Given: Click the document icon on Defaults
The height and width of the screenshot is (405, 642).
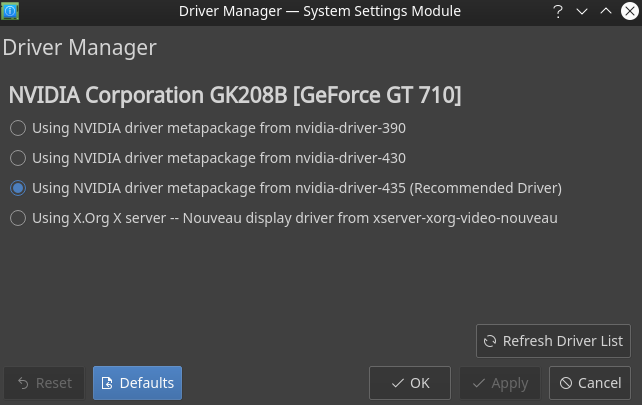Looking at the screenshot, I should pyautogui.click(x=106, y=383).
